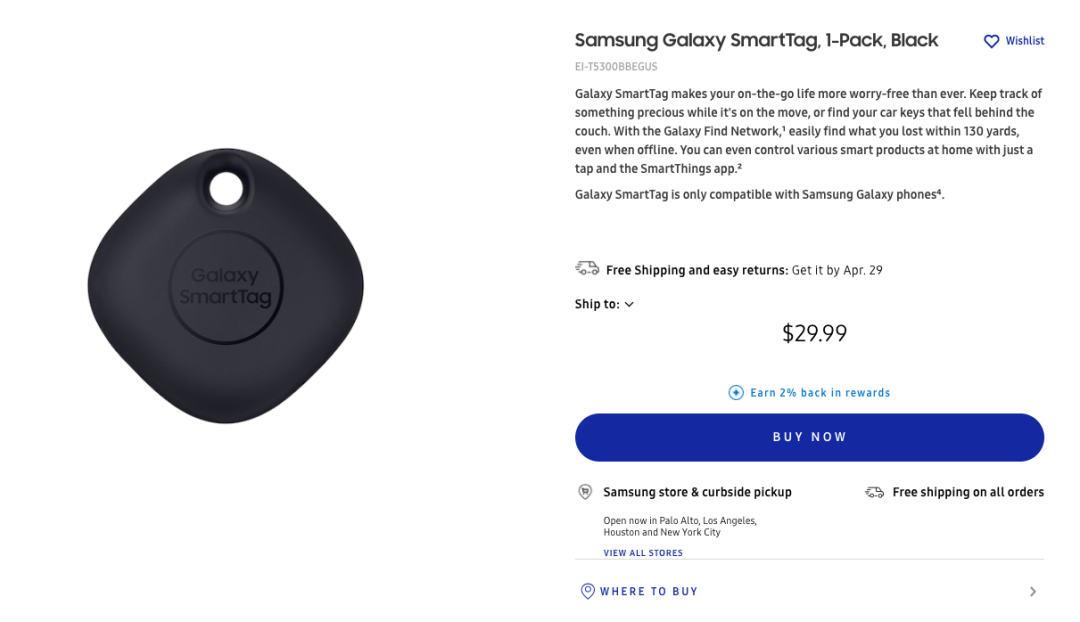Click the Galaxy SmartTag product image
The height and width of the screenshot is (622, 1080).
226,285
